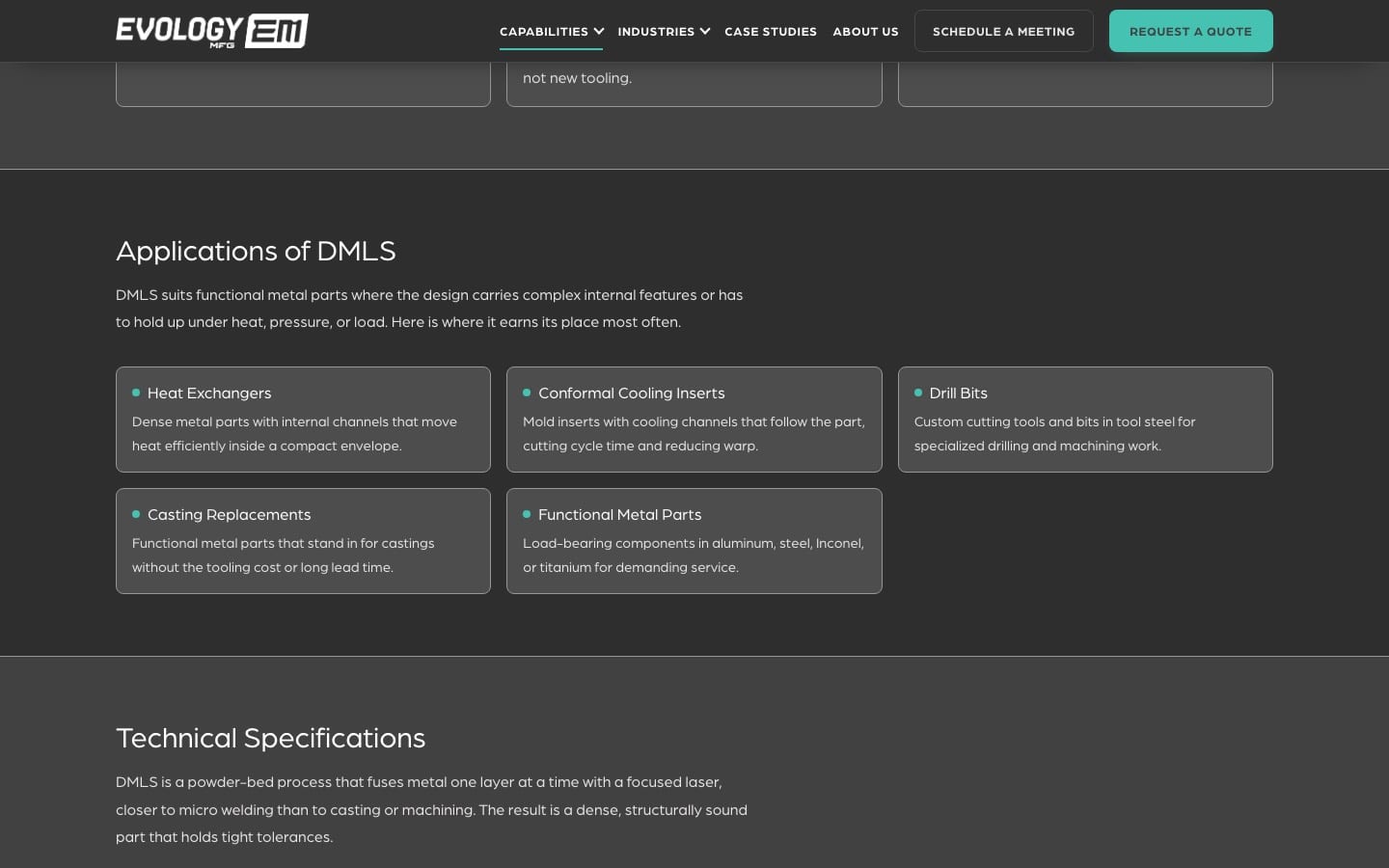
Task: Click the Applications of DMLS heading
Action: 256,251
